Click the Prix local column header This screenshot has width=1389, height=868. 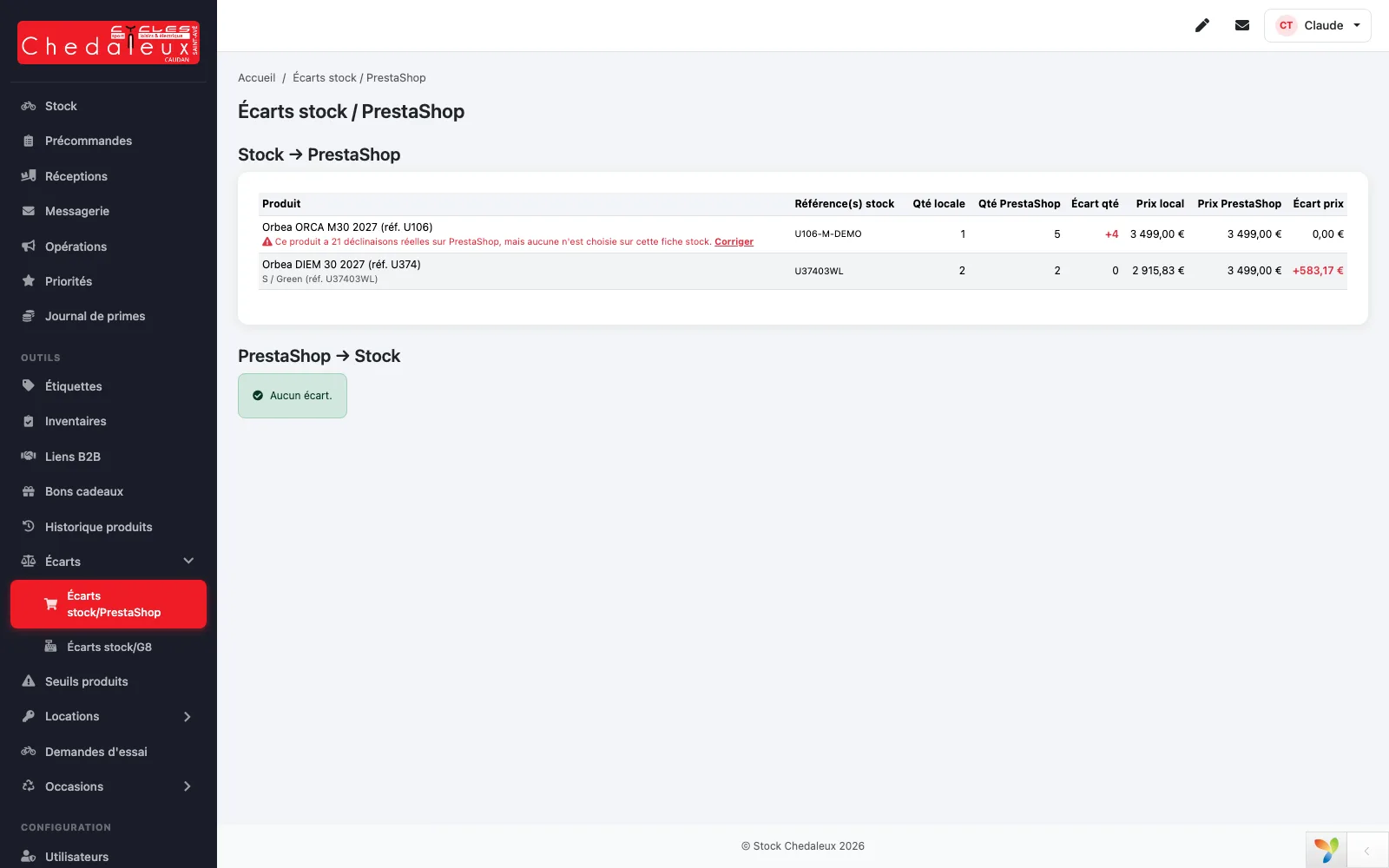click(x=1160, y=204)
